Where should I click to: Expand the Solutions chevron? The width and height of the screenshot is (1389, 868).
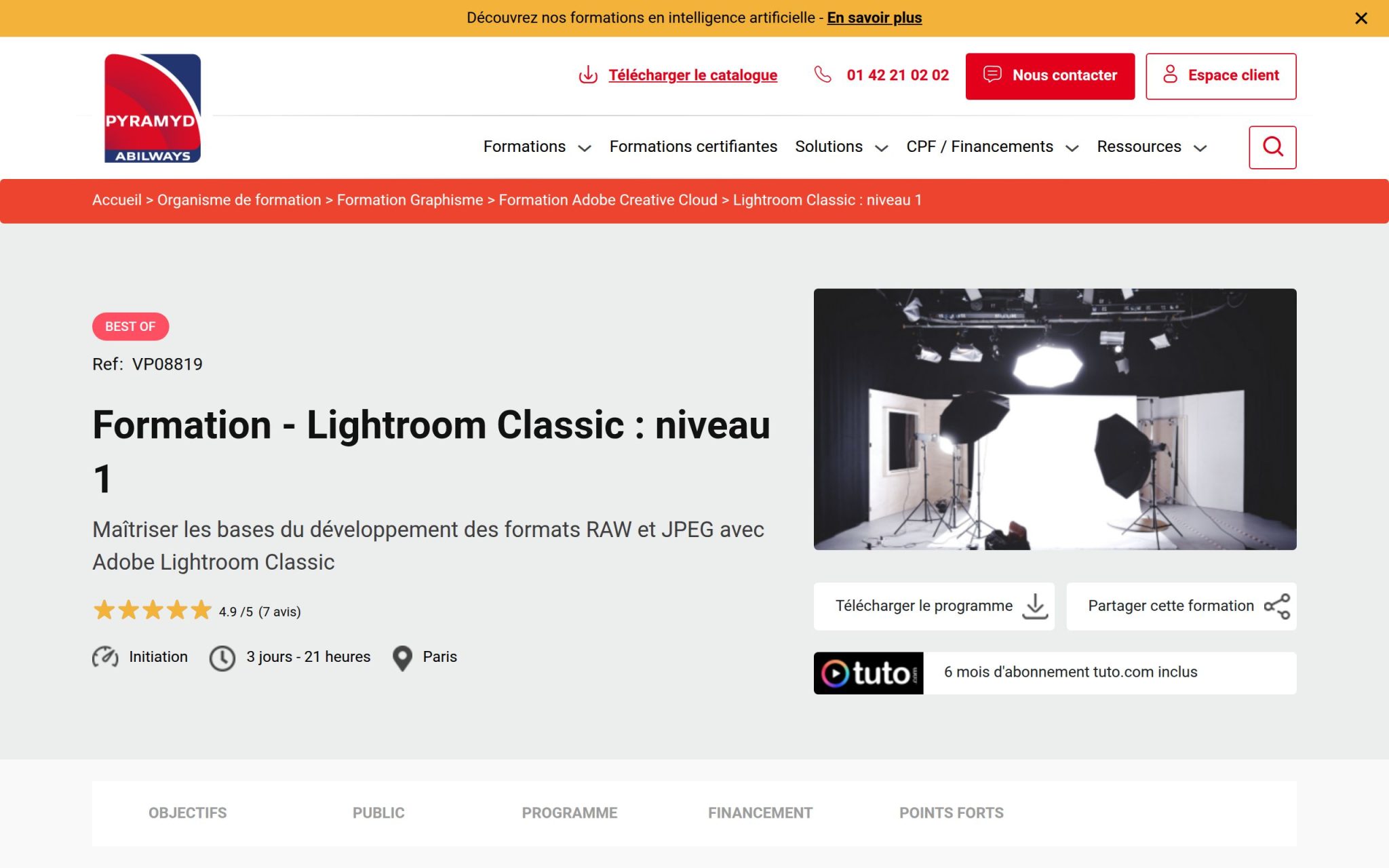[882, 148]
